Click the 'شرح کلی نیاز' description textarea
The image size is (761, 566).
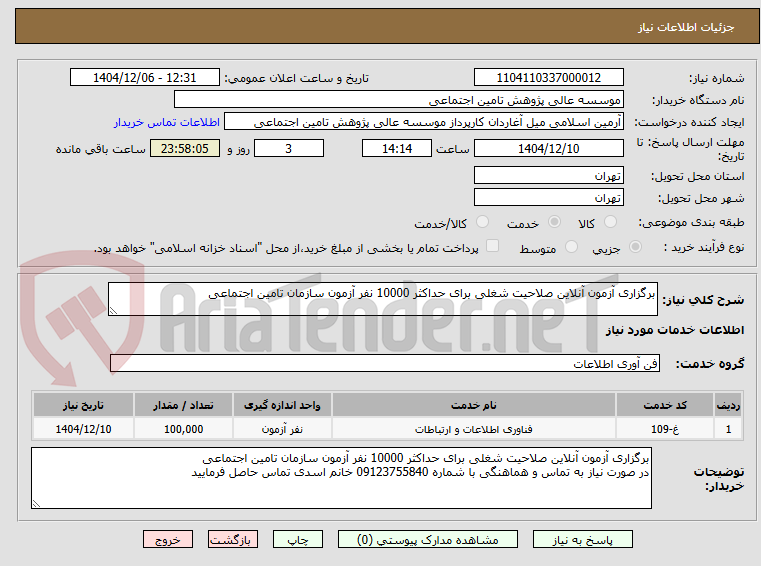point(382,299)
